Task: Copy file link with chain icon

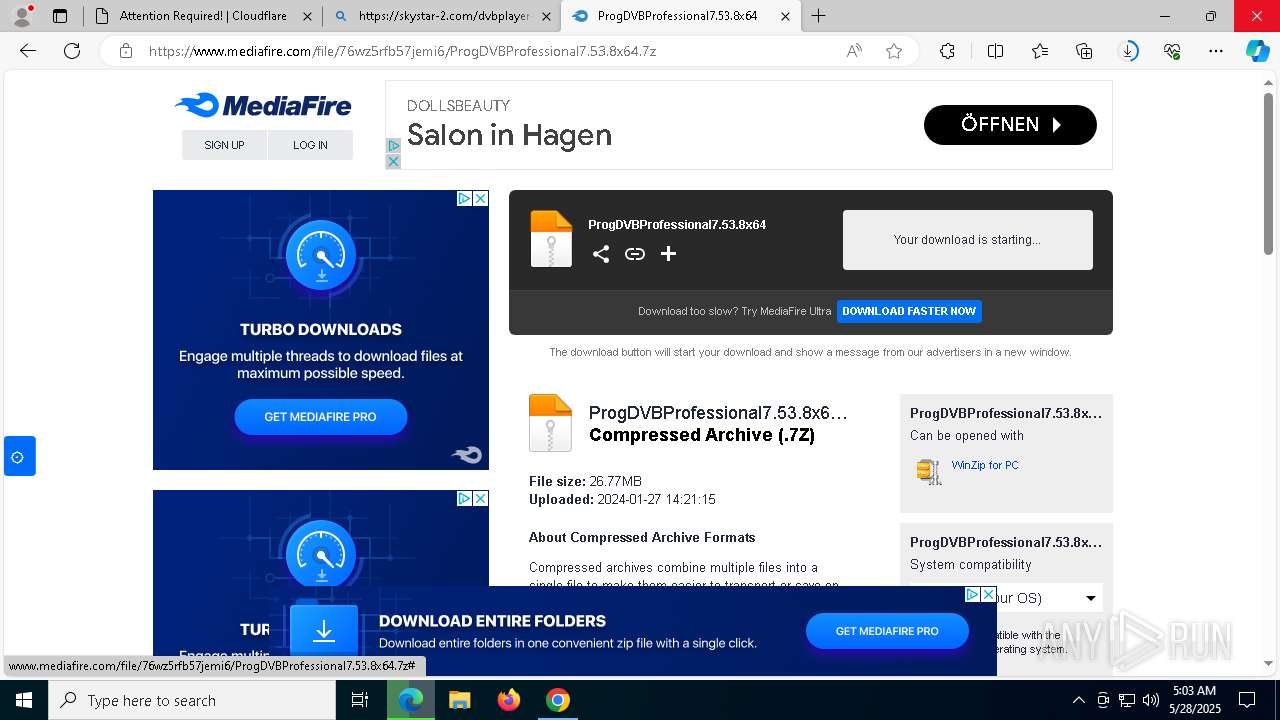Action: 635,254
